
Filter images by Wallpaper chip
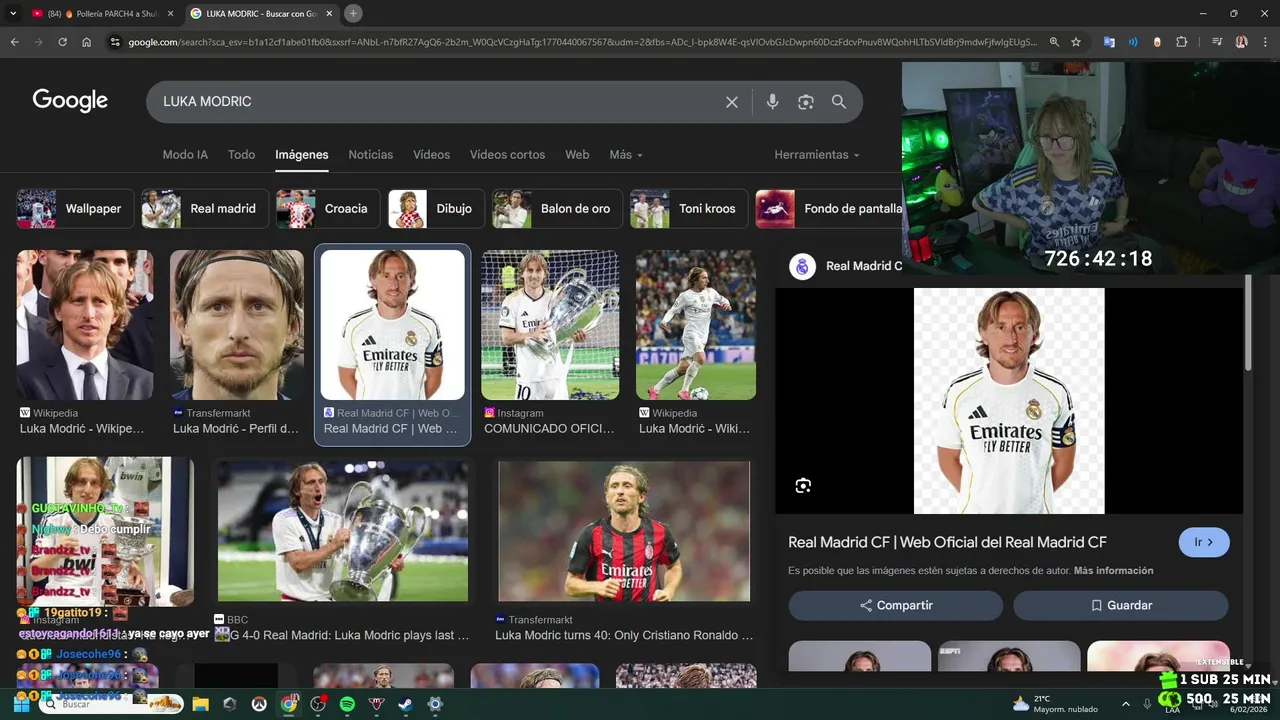[75, 209]
